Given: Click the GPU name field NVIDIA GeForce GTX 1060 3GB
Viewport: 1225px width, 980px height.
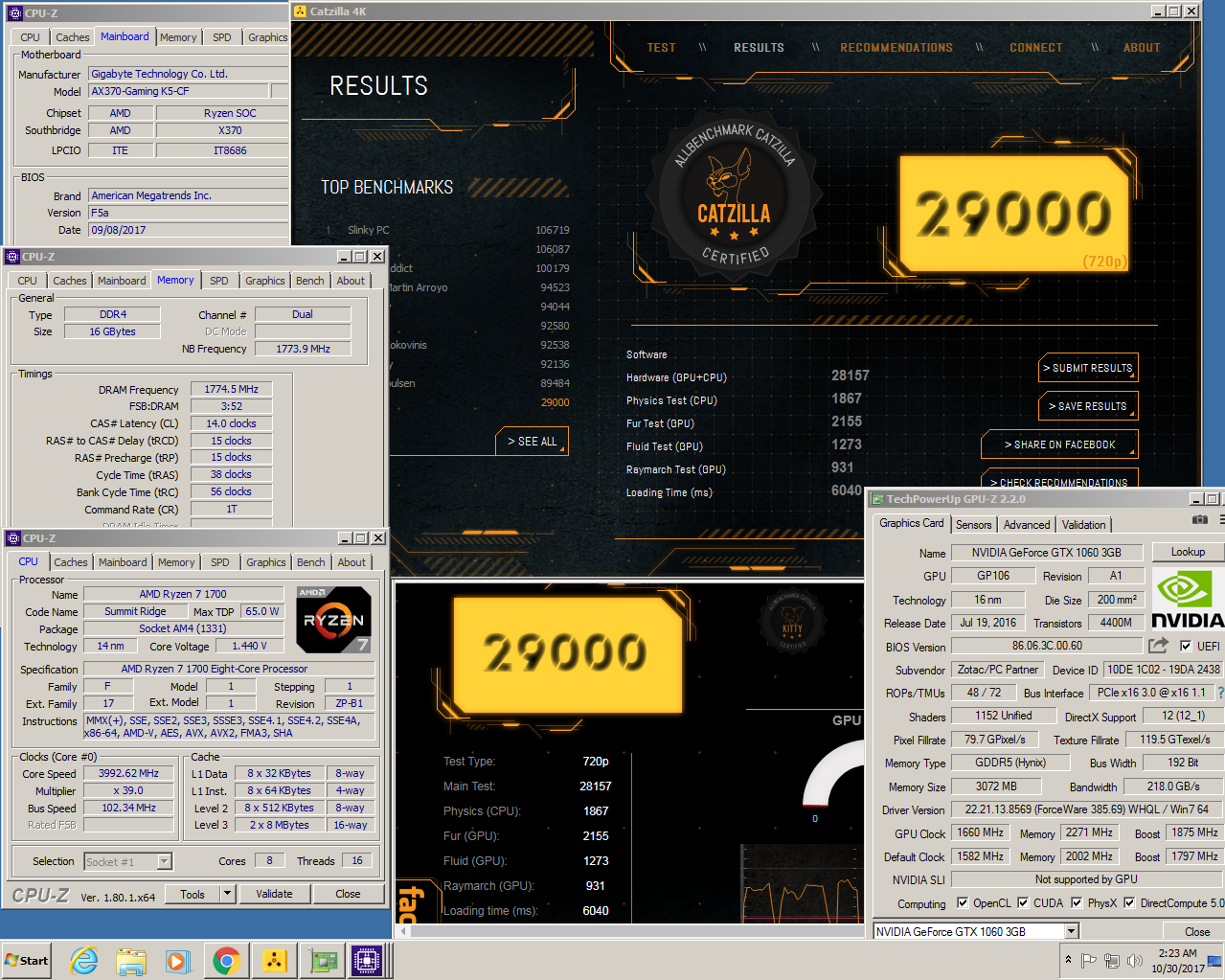Looking at the screenshot, I should pyautogui.click(x=1046, y=552).
